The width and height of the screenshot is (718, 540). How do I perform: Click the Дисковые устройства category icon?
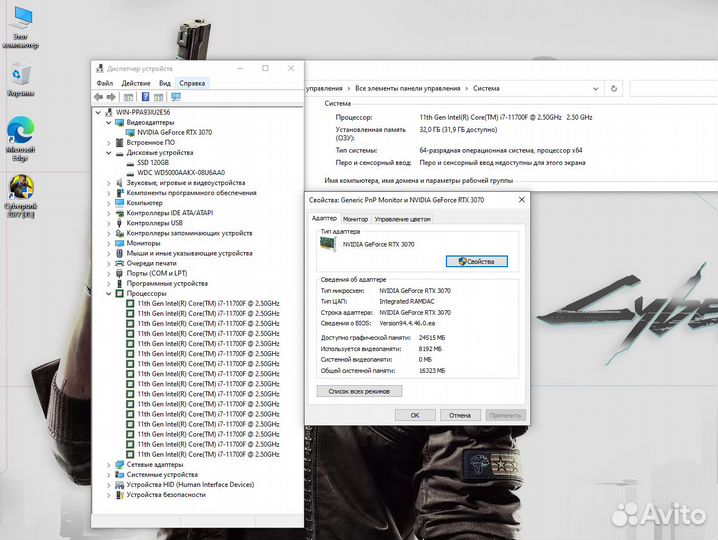pos(120,153)
